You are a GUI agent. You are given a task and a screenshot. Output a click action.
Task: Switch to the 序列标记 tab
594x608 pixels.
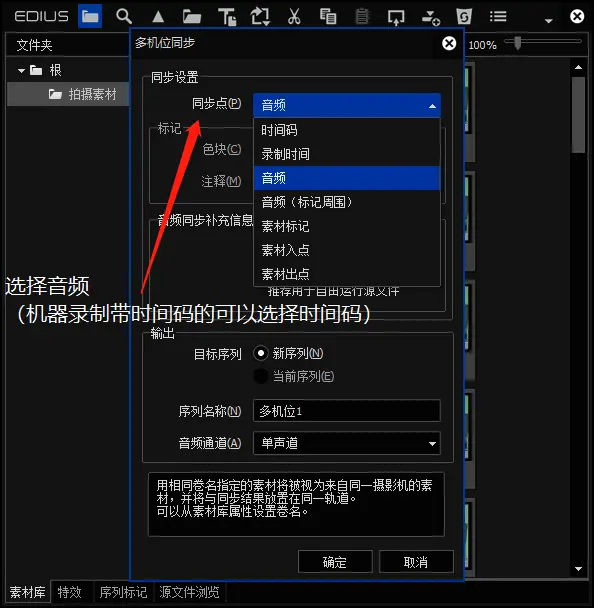point(123,592)
